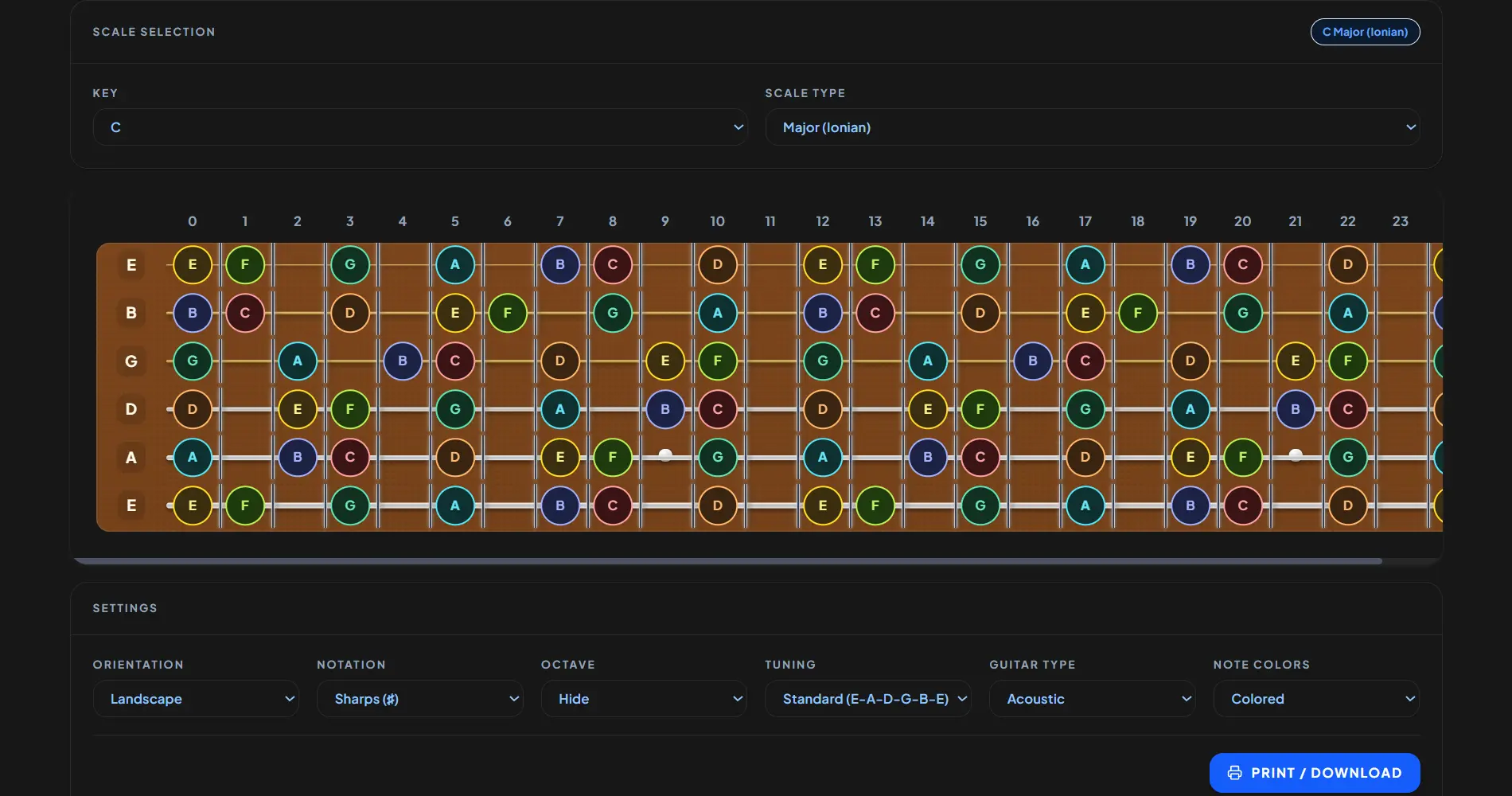Click the fret number 12 label
Image resolution: width=1512 pixels, height=796 pixels.
[823, 221]
